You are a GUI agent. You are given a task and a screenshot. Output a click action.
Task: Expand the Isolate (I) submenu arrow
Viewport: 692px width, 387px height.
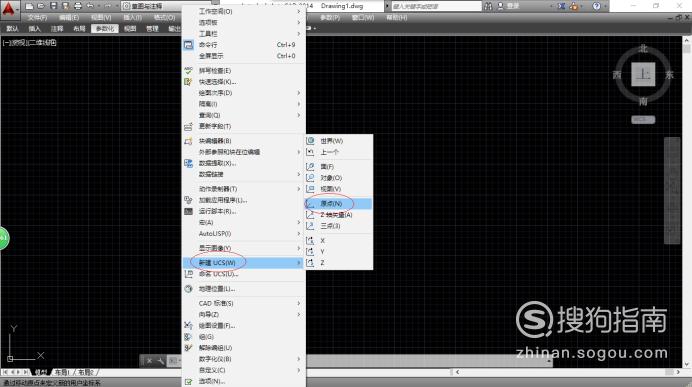pos(299,104)
